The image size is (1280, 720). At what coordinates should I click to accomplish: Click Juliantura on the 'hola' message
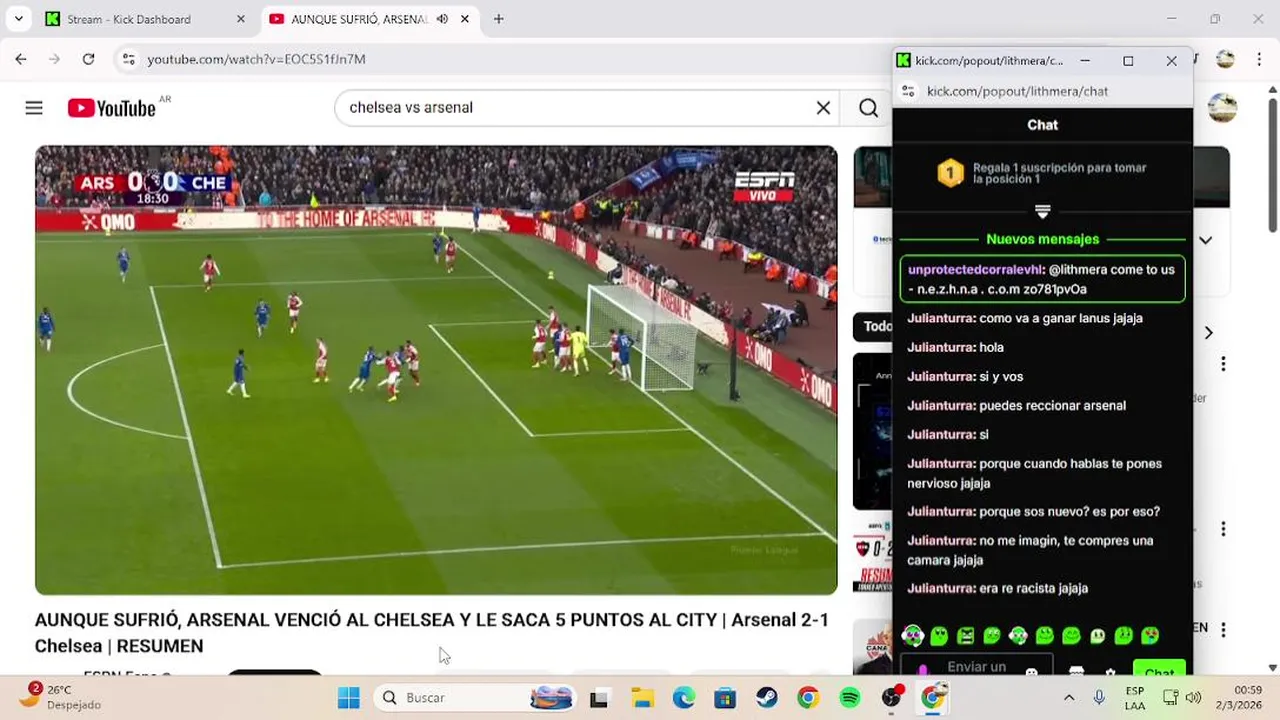(x=940, y=347)
